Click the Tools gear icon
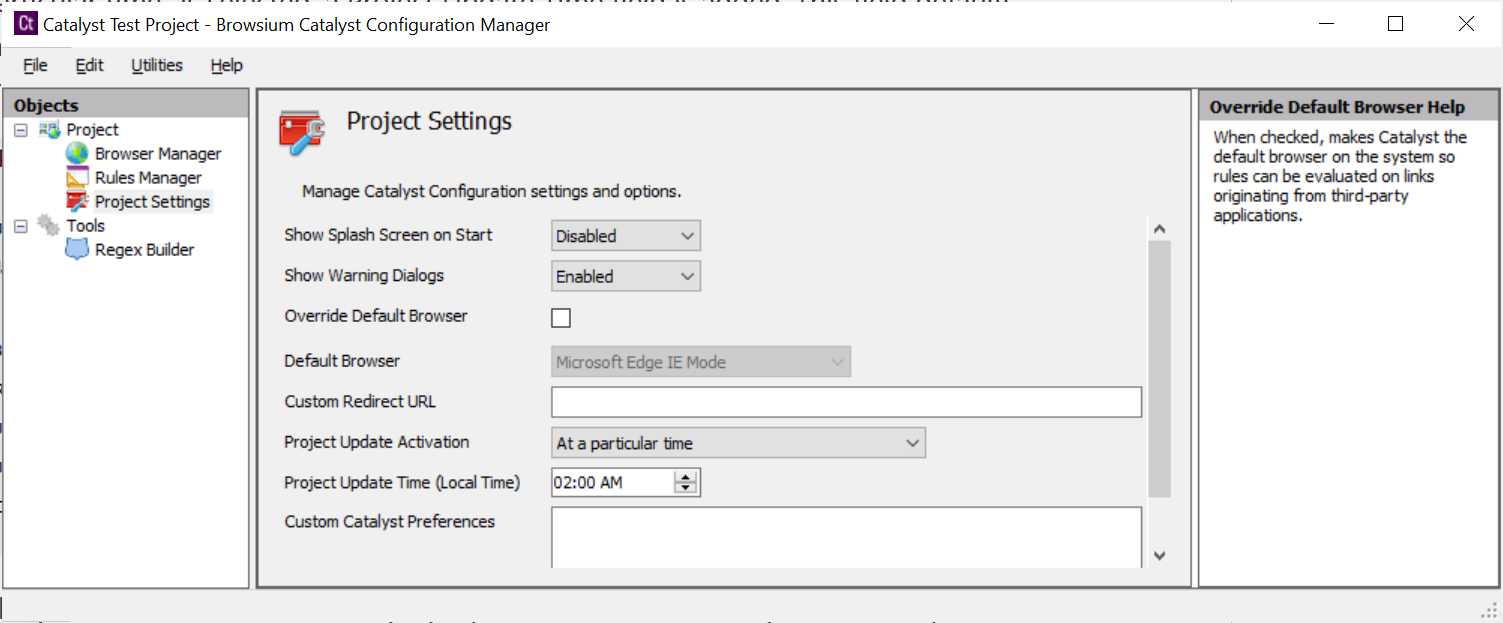 47,225
